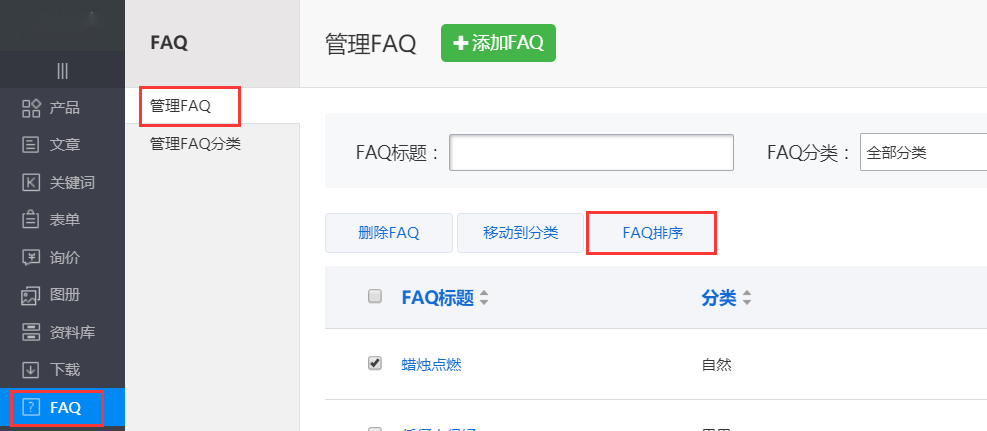The image size is (987, 431).
Task: Uncheck the 蜡烛点燃 row checkbox
Action: [375, 363]
